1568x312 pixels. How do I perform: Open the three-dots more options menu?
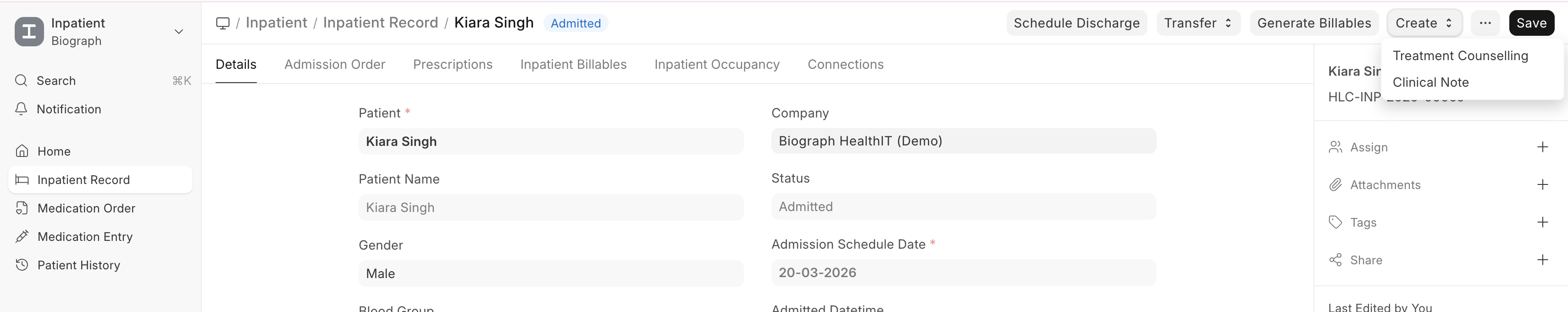[x=1485, y=23]
